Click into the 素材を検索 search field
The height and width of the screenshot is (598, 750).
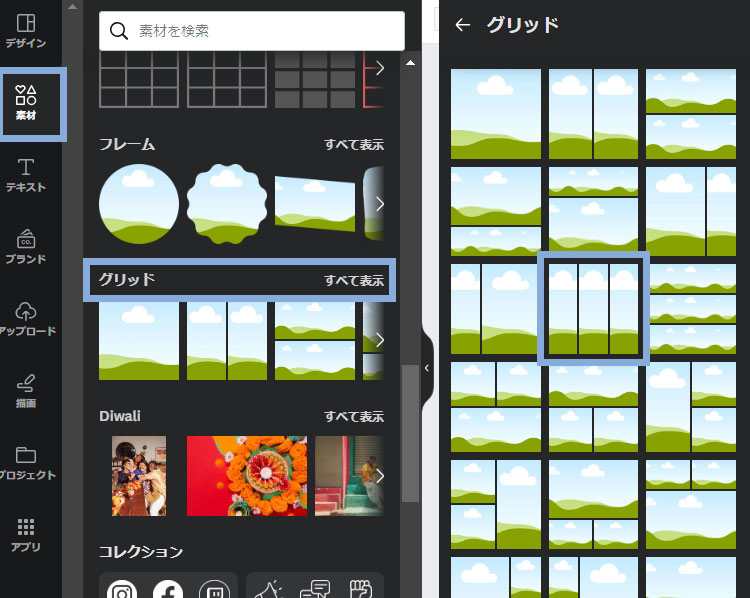[252, 31]
